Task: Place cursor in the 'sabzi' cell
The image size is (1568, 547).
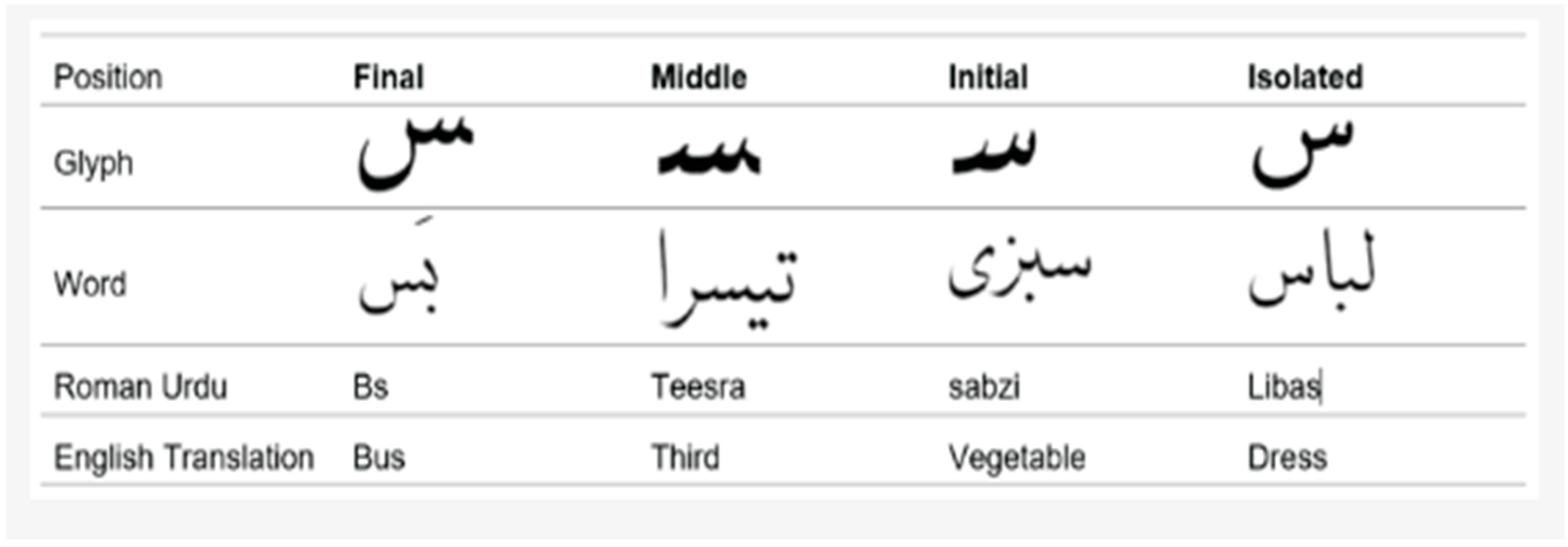Action: tap(984, 387)
